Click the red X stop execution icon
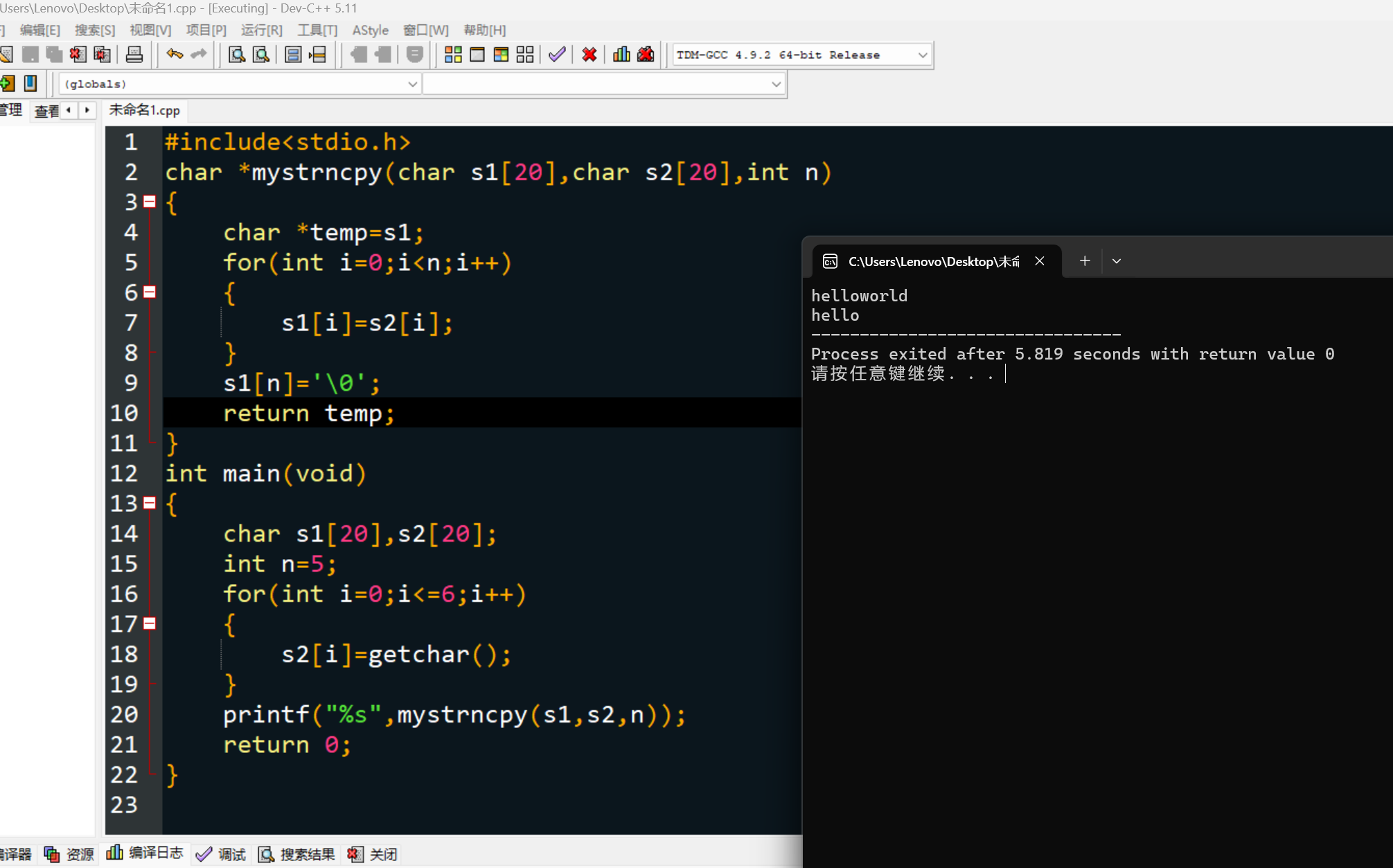This screenshot has width=1393, height=868. pos(589,55)
